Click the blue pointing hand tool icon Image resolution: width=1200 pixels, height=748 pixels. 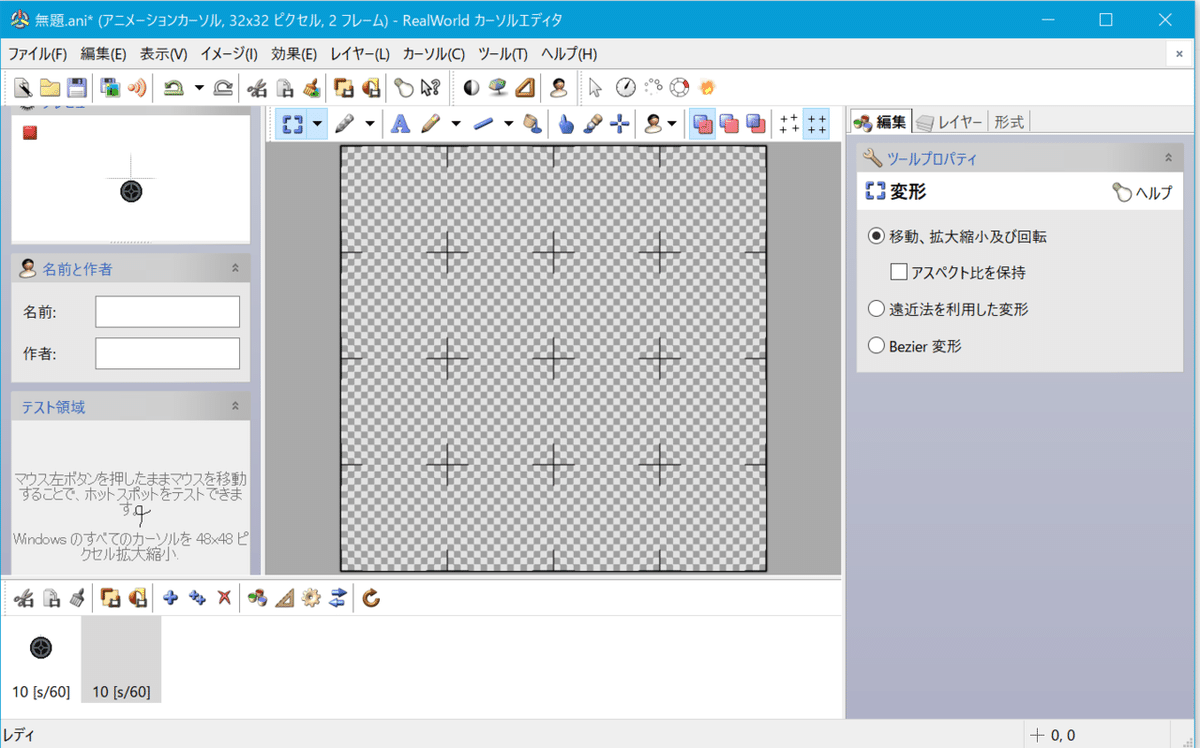tap(566, 124)
